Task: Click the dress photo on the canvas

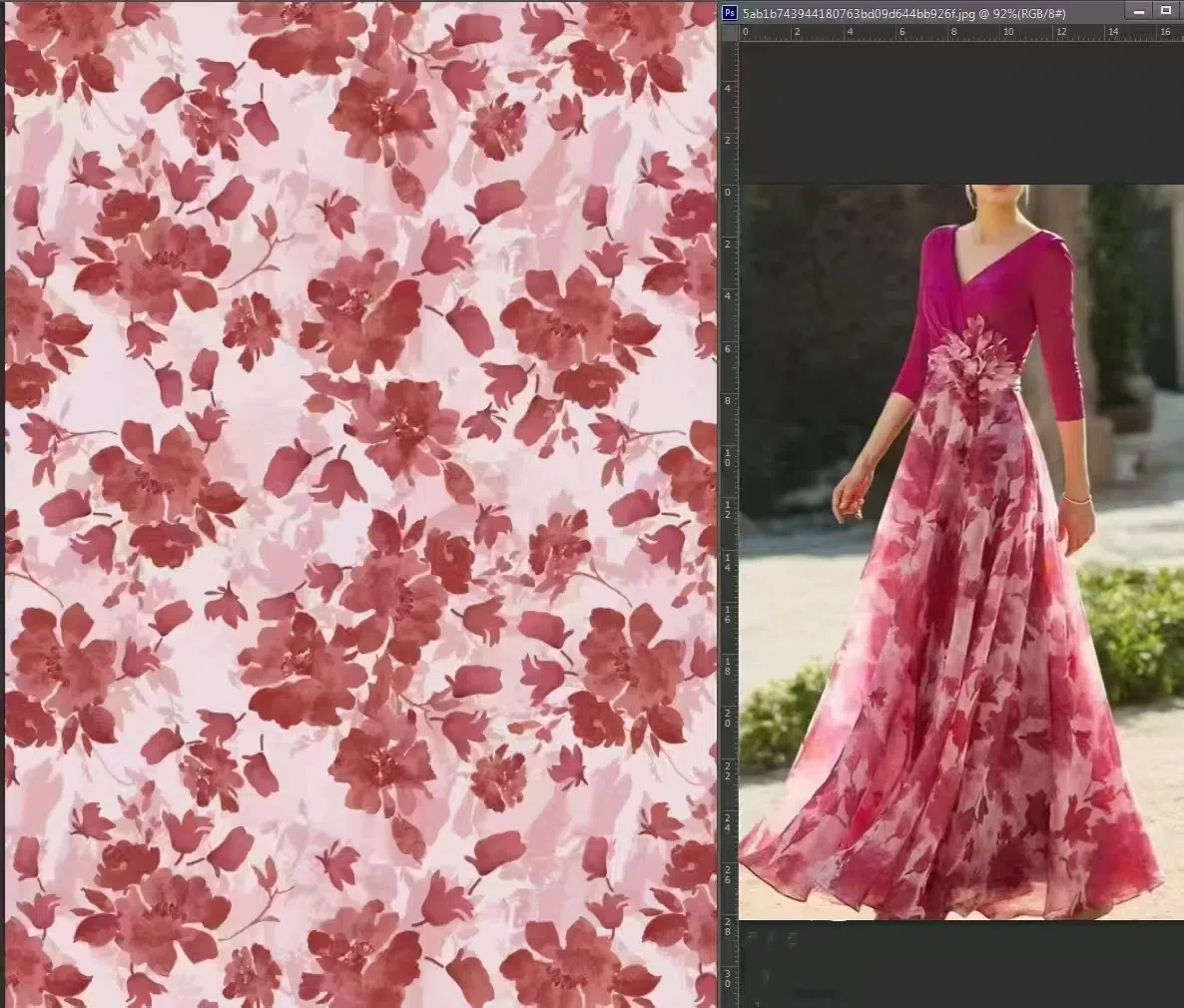Action: tap(961, 552)
